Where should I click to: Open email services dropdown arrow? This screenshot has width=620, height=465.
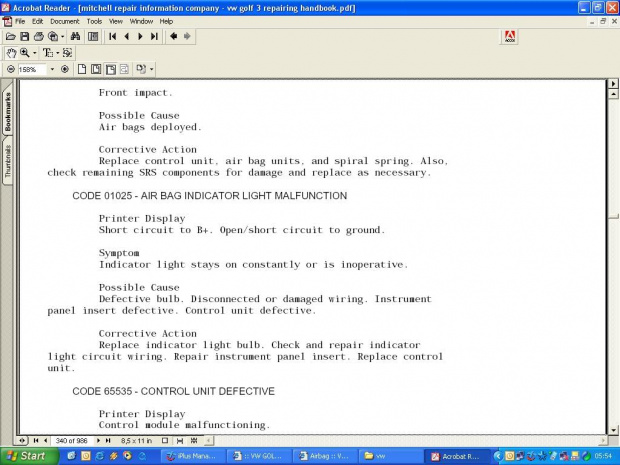tap(62, 37)
